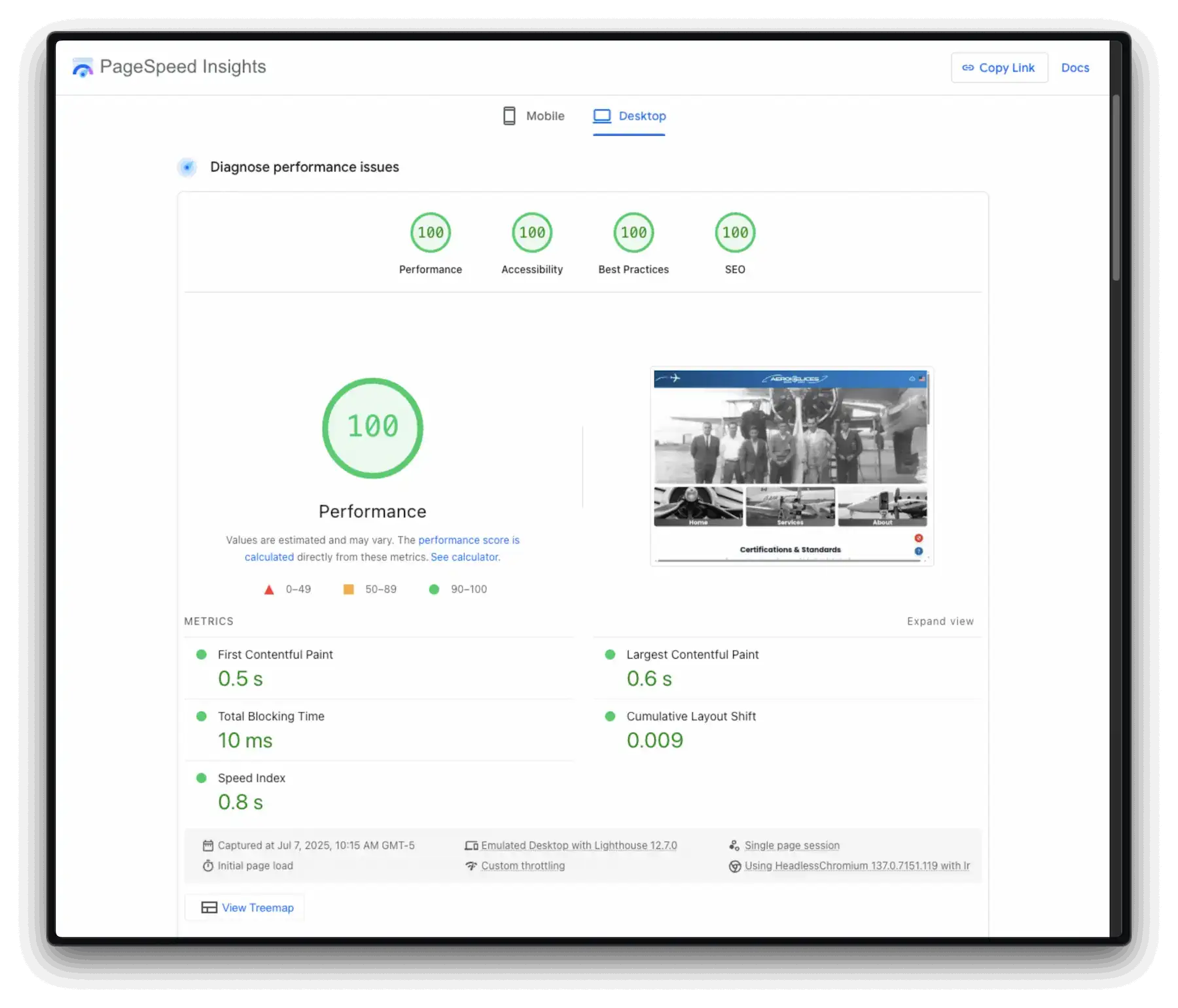The height and width of the screenshot is (1008, 1178).
Task: Open the Docs link
Action: (x=1075, y=68)
